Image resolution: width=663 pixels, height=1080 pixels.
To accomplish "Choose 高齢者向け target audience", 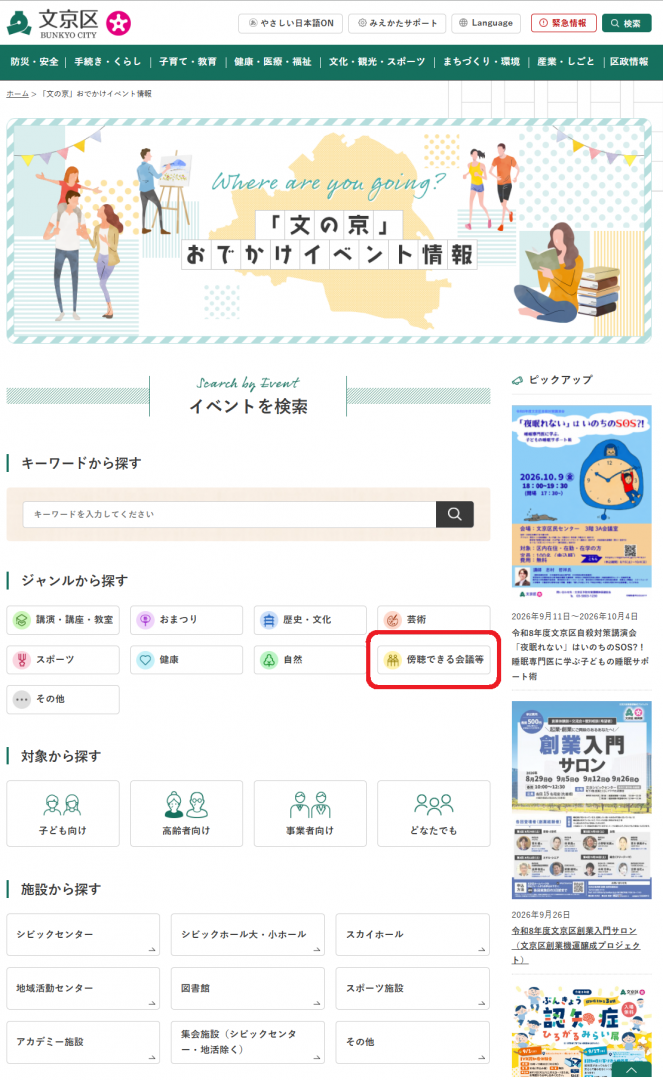I will 187,813.
